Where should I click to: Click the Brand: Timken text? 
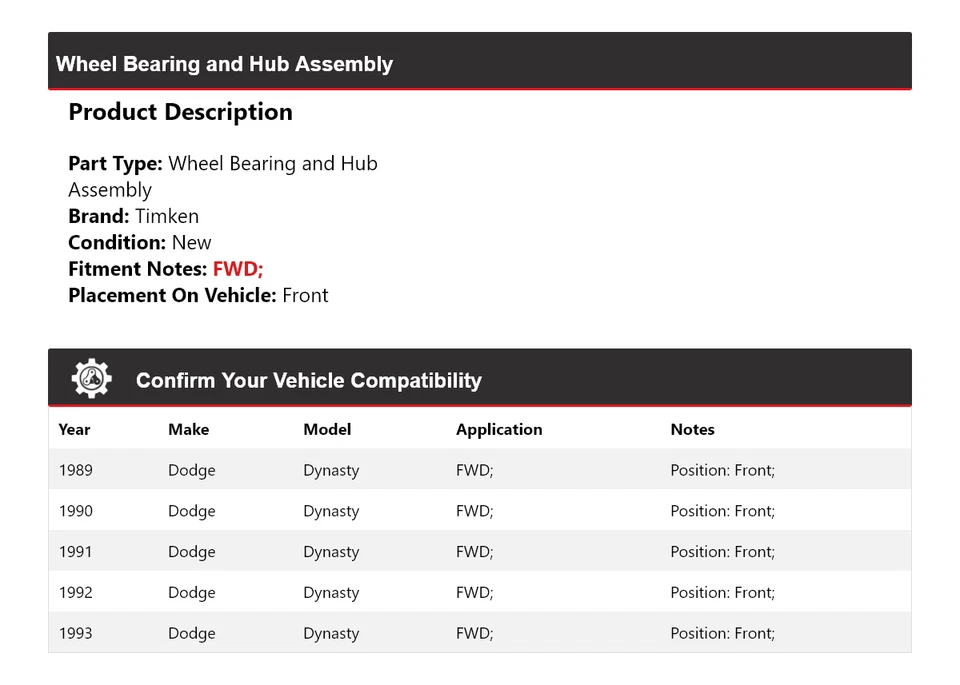coord(133,216)
